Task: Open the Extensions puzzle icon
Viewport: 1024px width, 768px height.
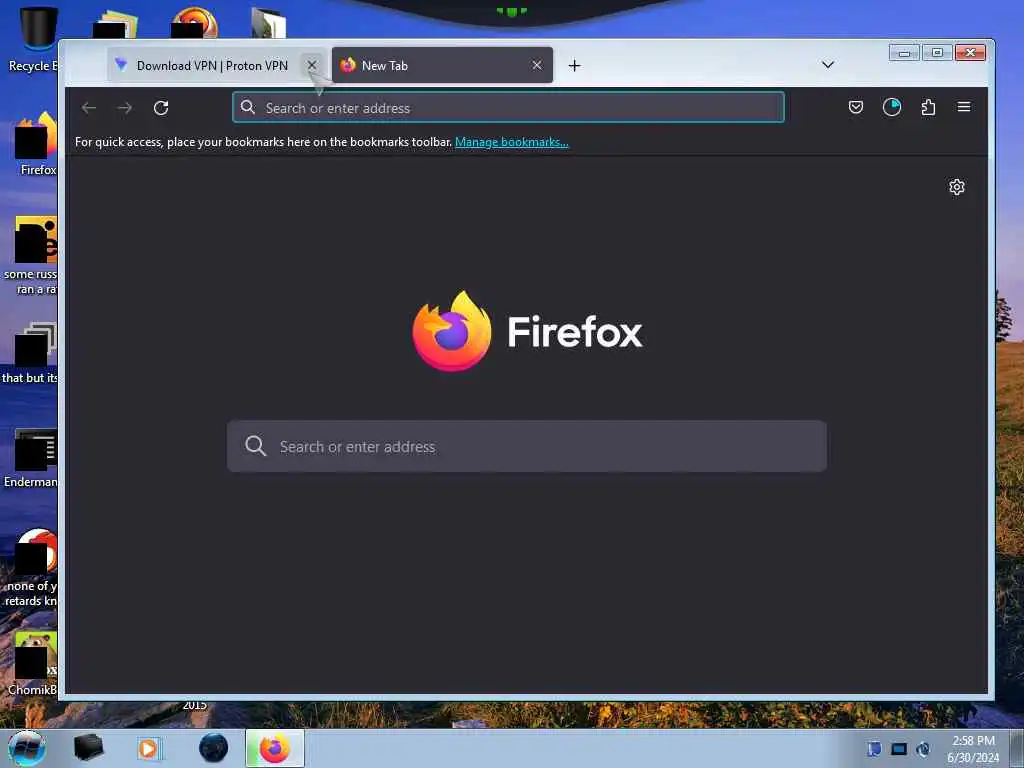Action: click(928, 107)
